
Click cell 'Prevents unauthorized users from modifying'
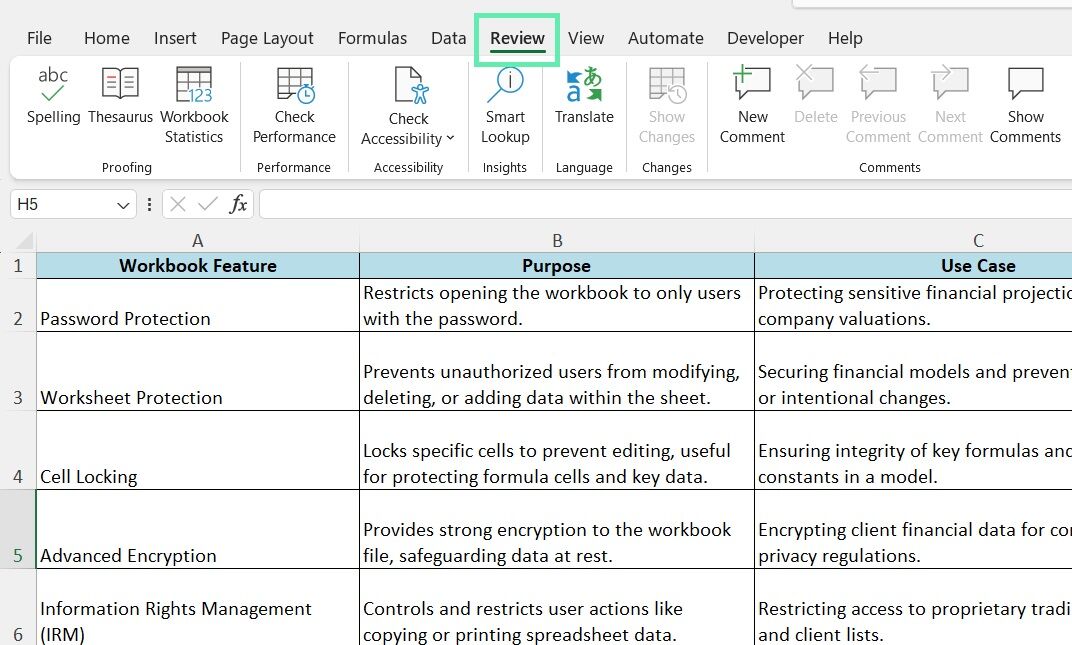click(557, 371)
